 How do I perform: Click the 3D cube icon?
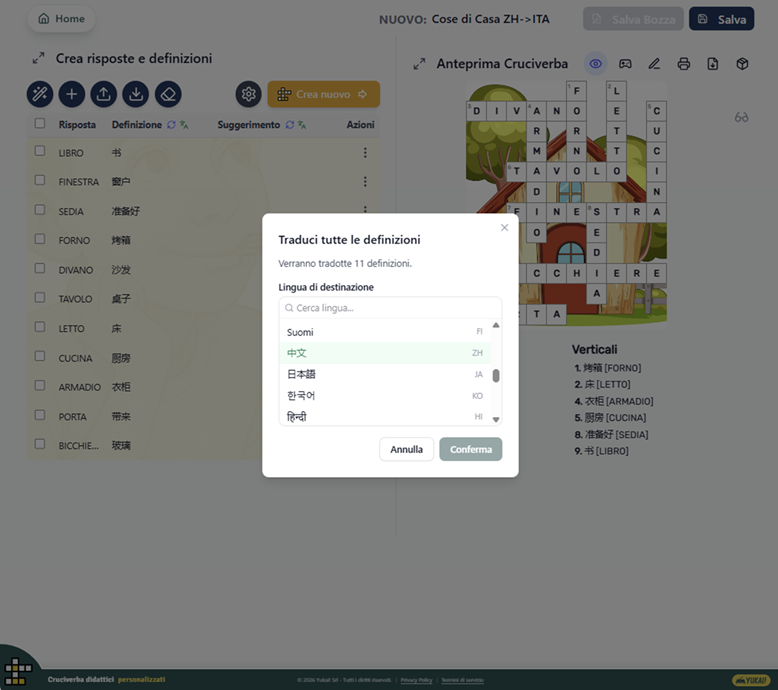742,64
